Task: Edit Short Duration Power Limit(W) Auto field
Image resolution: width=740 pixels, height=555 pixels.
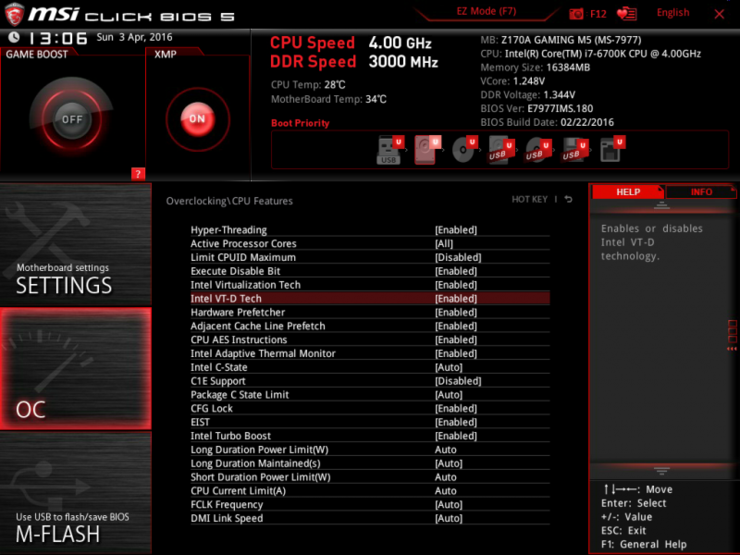Action: [446, 477]
